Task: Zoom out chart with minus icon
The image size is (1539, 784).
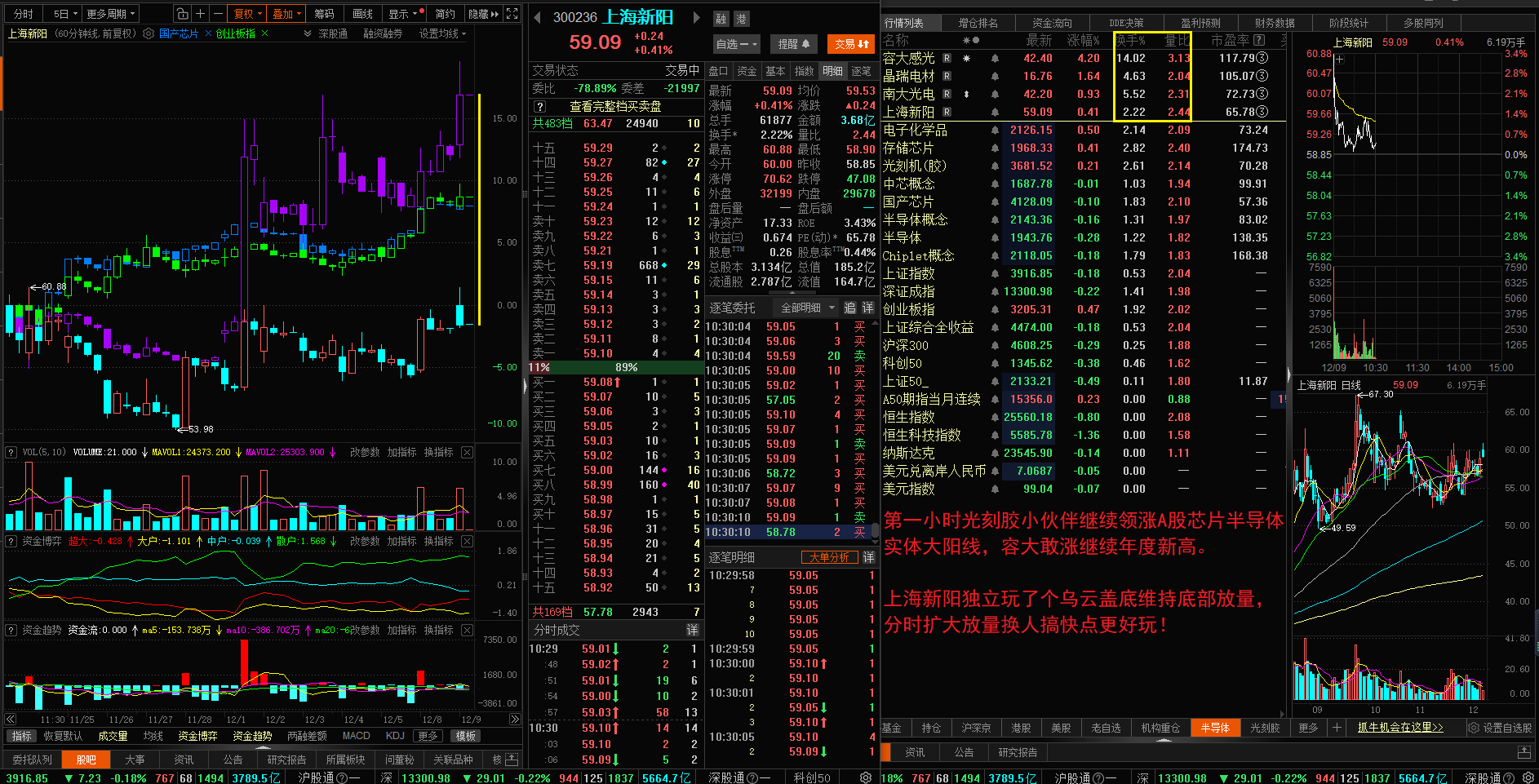Action: [218, 14]
